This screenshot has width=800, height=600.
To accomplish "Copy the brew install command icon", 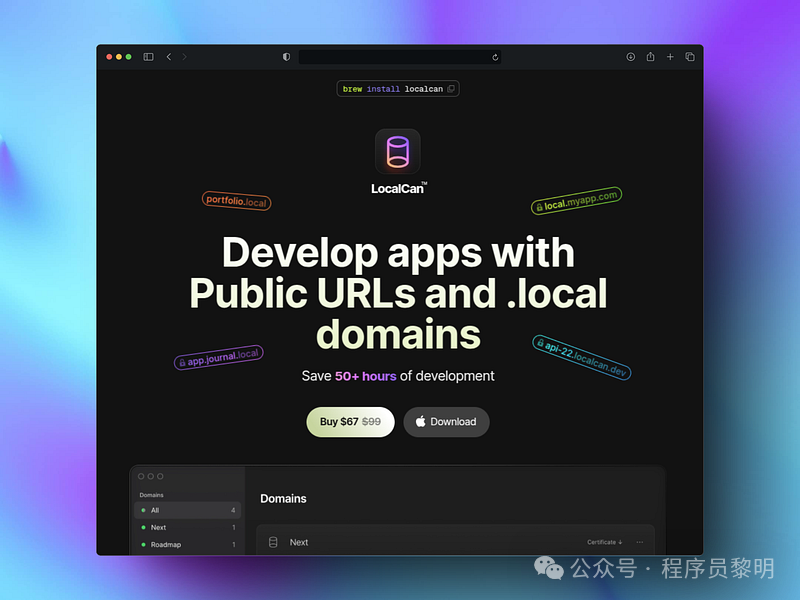I will [451, 89].
